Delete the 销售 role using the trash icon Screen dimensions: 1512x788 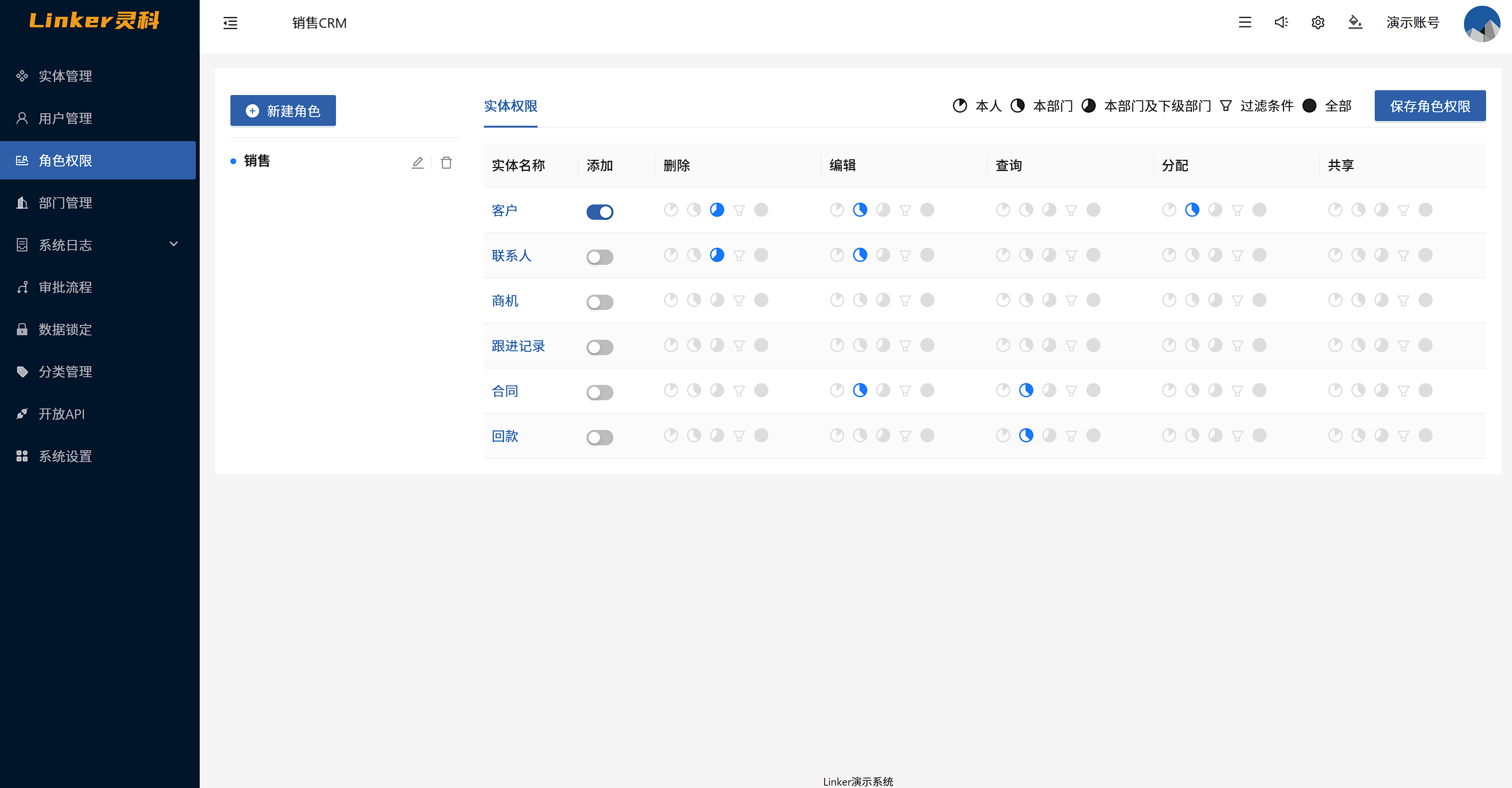[x=446, y=163]
